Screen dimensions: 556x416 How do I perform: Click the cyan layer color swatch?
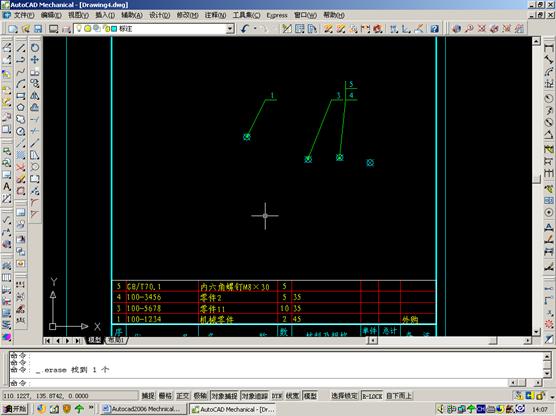pos(114,29)
